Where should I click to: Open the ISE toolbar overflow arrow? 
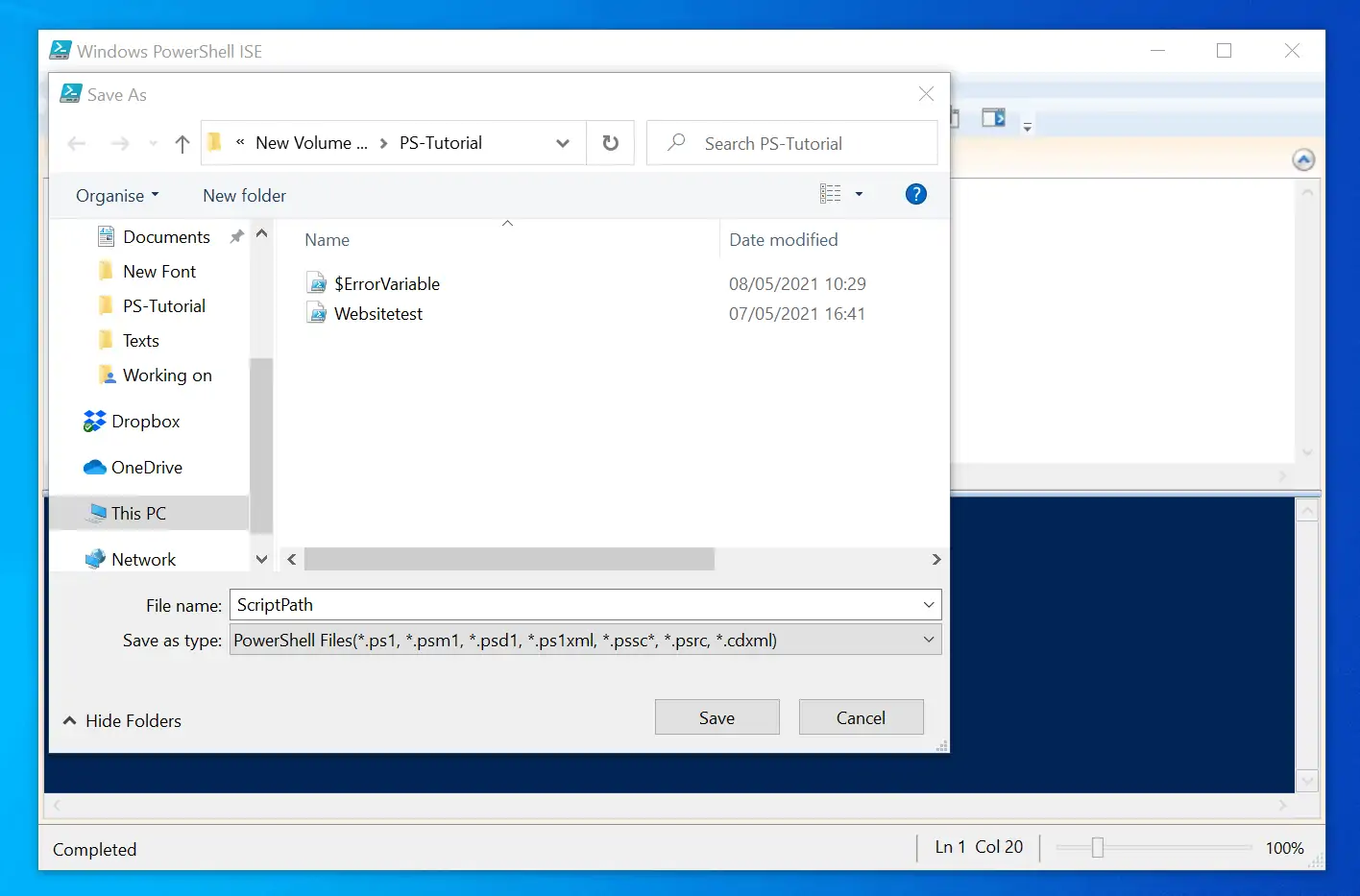coord(1027,126)
